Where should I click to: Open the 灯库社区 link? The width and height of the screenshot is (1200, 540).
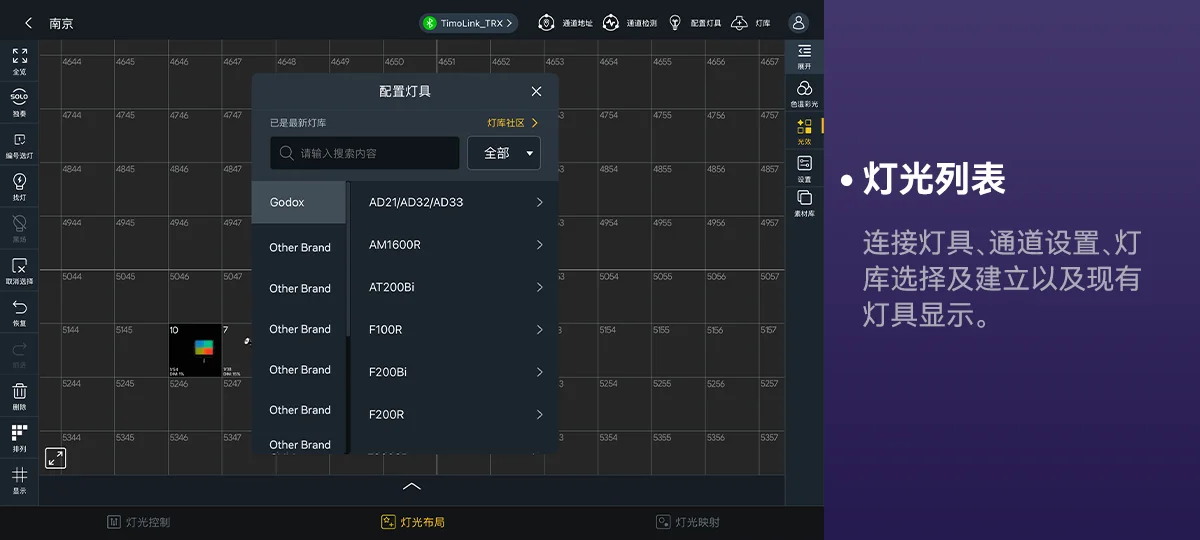(512, 123)
